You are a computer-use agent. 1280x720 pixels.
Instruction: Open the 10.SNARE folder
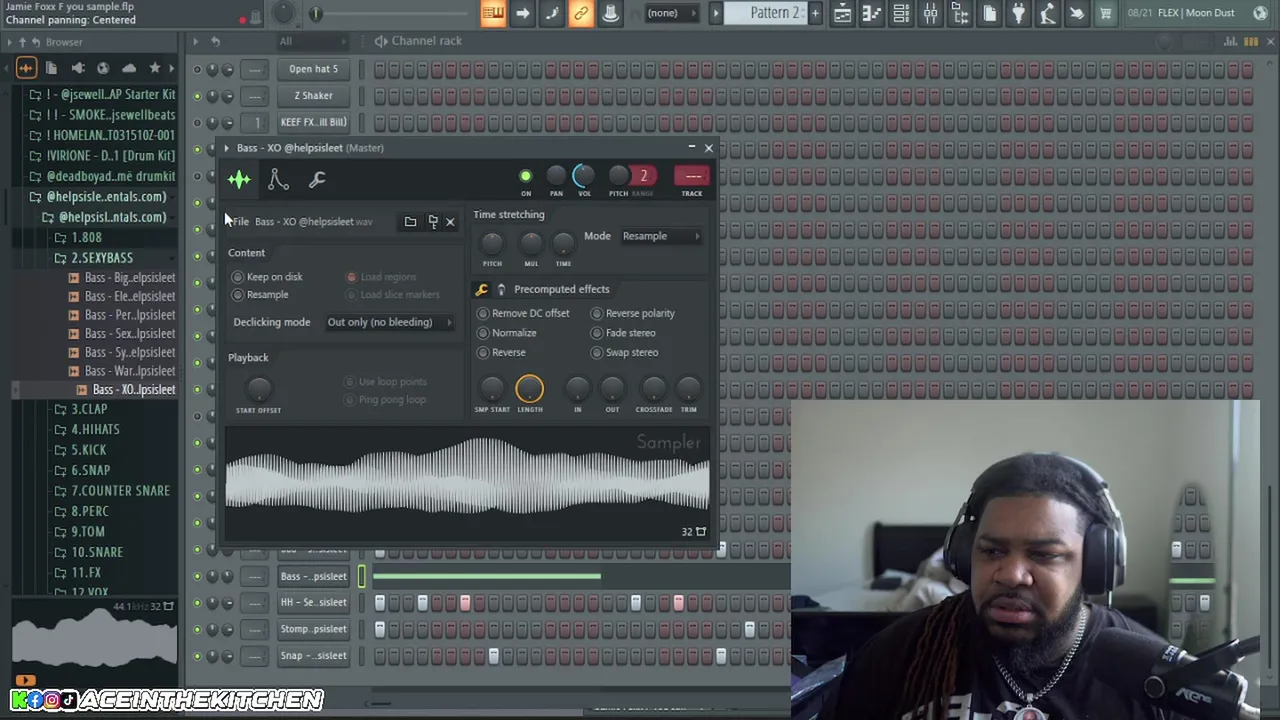tap(97, 552)
